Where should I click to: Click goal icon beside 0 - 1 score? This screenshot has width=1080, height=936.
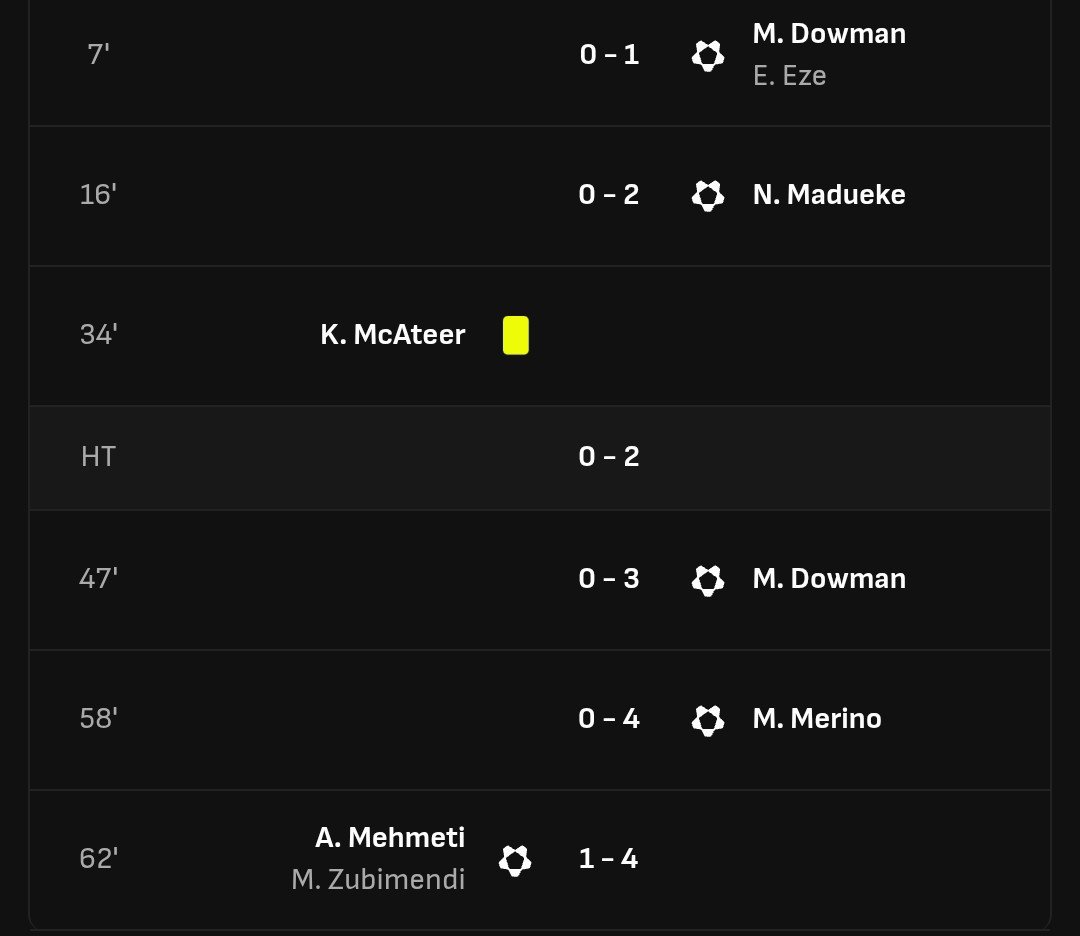tap(707, 56)
